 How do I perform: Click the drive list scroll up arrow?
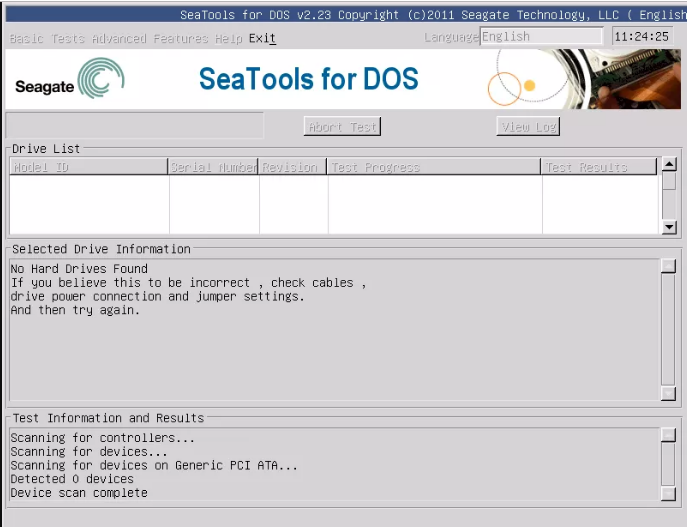pos(669,165)
